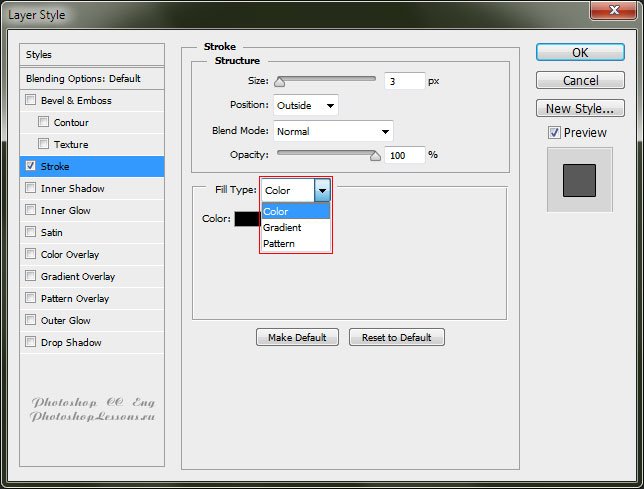Image resolution: width=644 pixels, height=489 pixels.
Task: Open the Blend Mode dropdown
Action: tap(333, 131)
